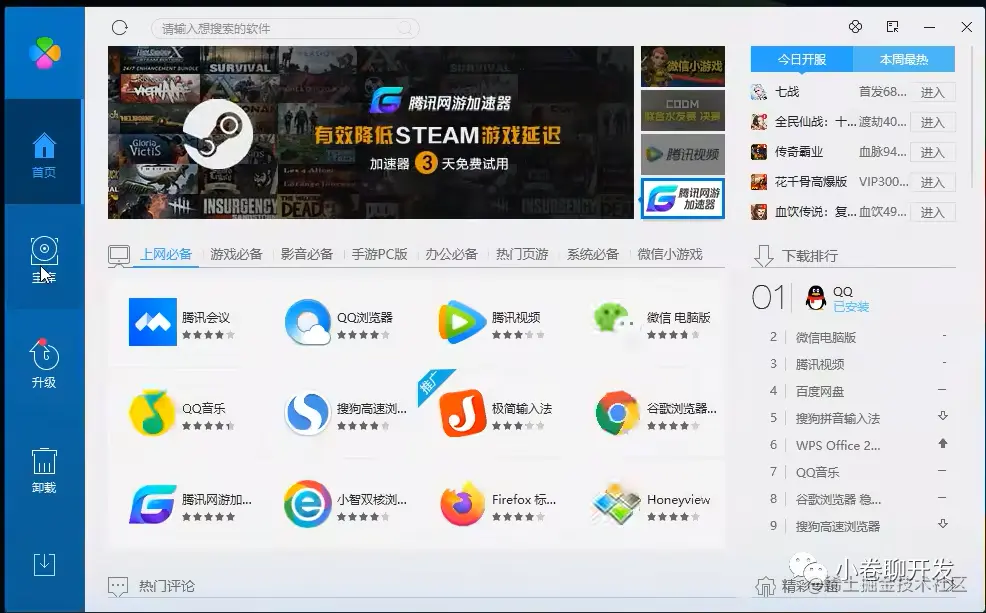
Task: Switch to the 本周最热 tab
Action: [x=904, y=59]
